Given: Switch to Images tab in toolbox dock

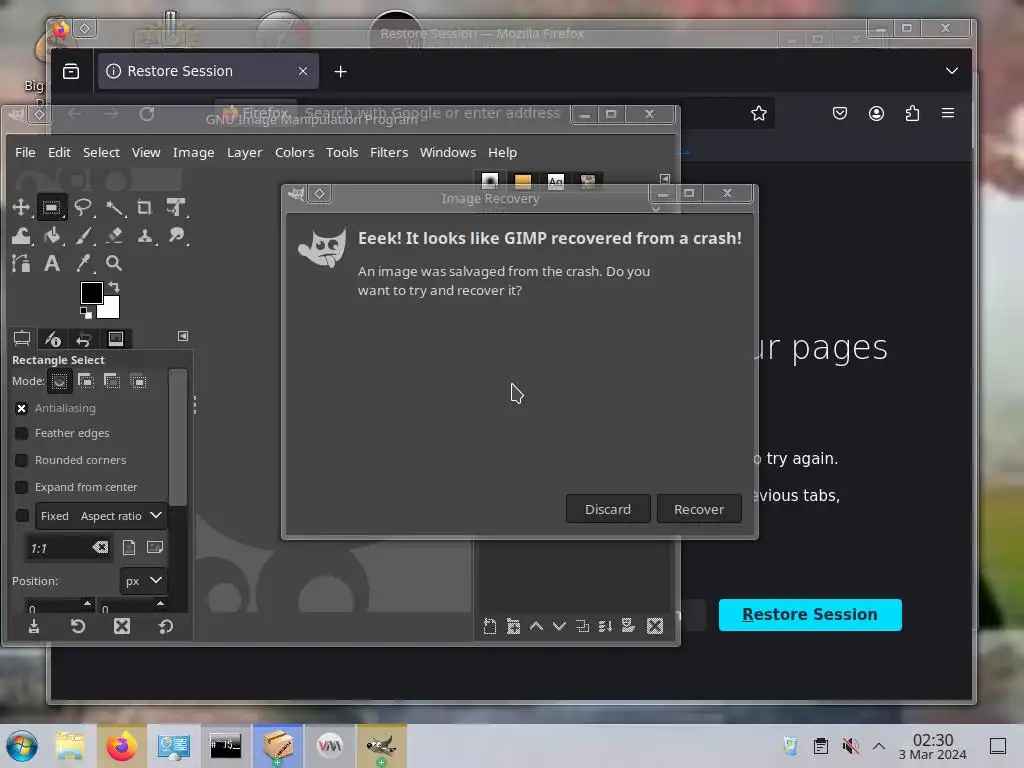Looking at the screenshot, I should [x=116, y=338].
